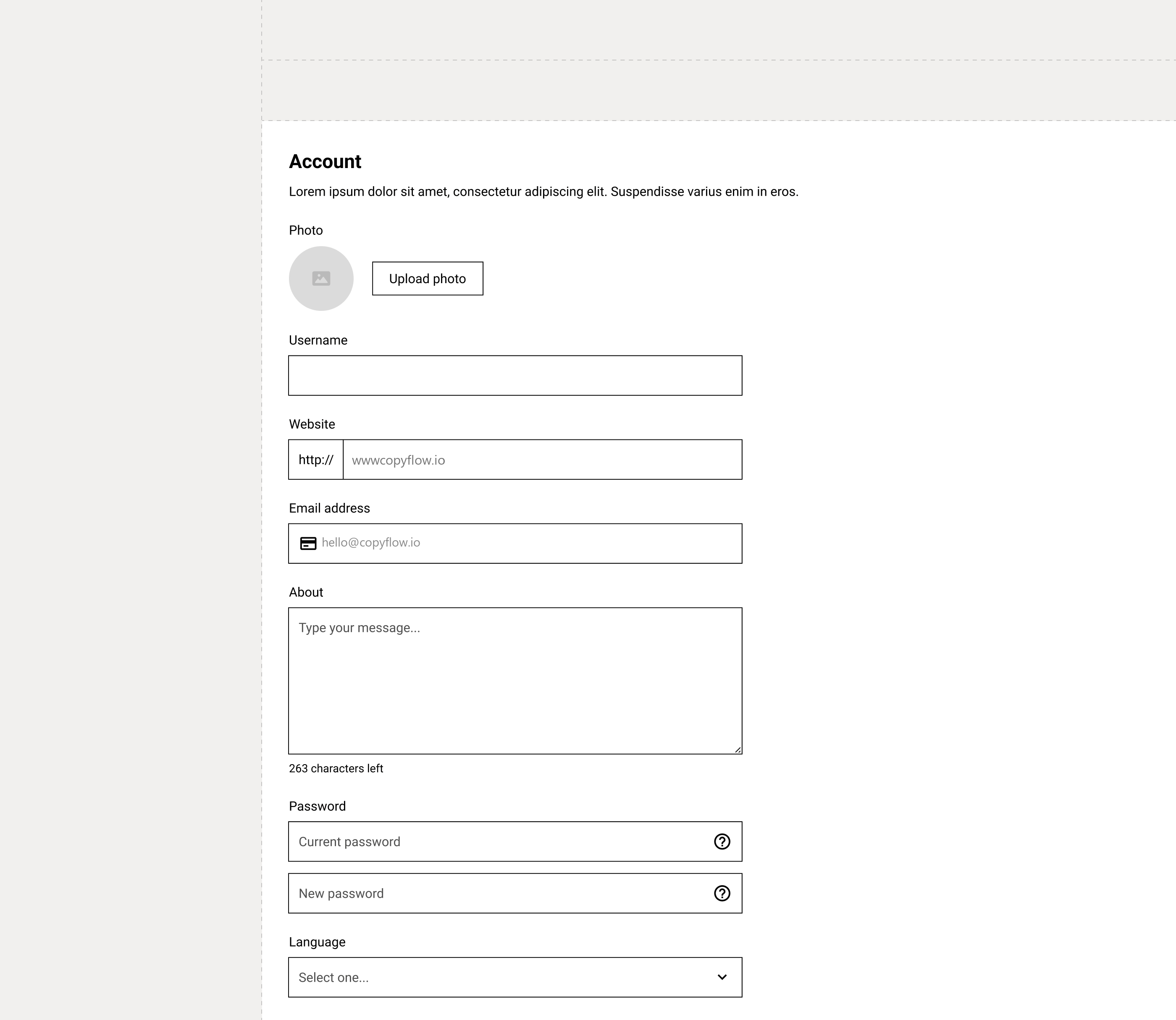Screen dimensions: 1176x1020
Task: Click the photo placeholder avatar
Action: (321, 279)
